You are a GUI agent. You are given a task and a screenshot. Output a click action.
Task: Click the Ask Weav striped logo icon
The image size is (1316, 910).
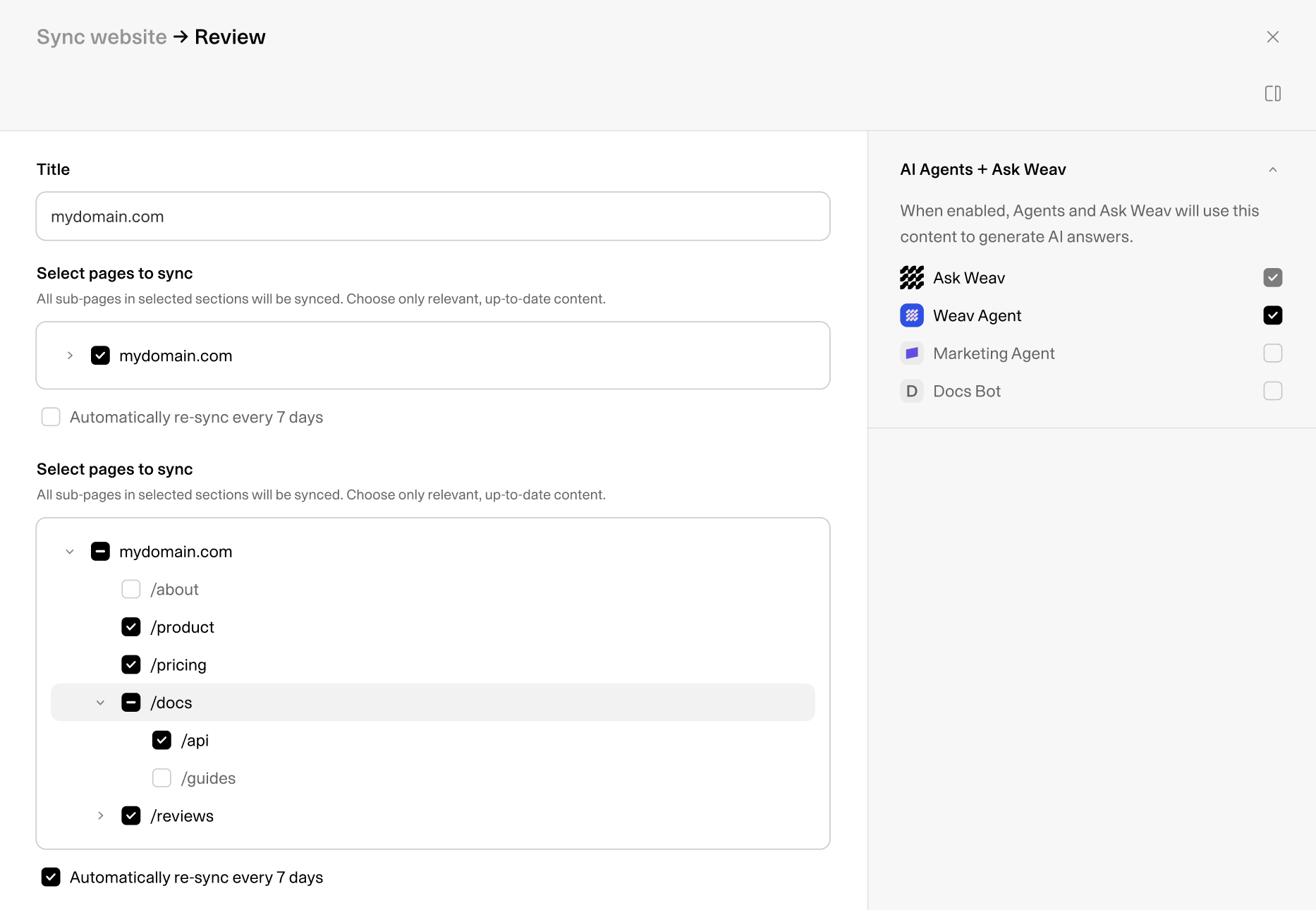(911, 278)
